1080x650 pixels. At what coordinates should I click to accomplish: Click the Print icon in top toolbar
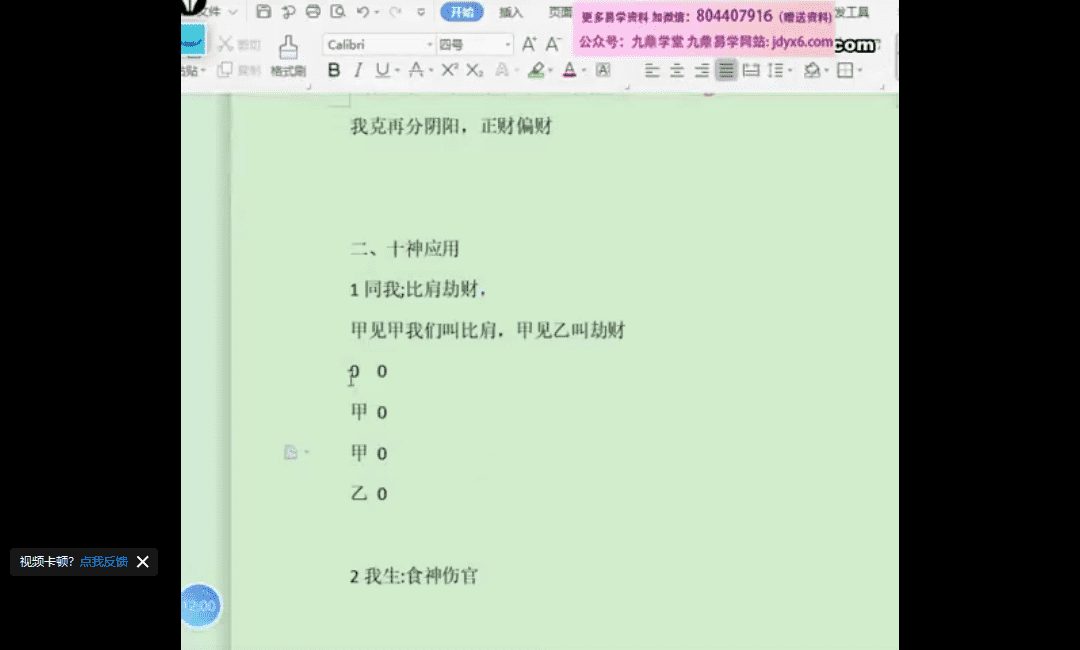coord(313,12)
